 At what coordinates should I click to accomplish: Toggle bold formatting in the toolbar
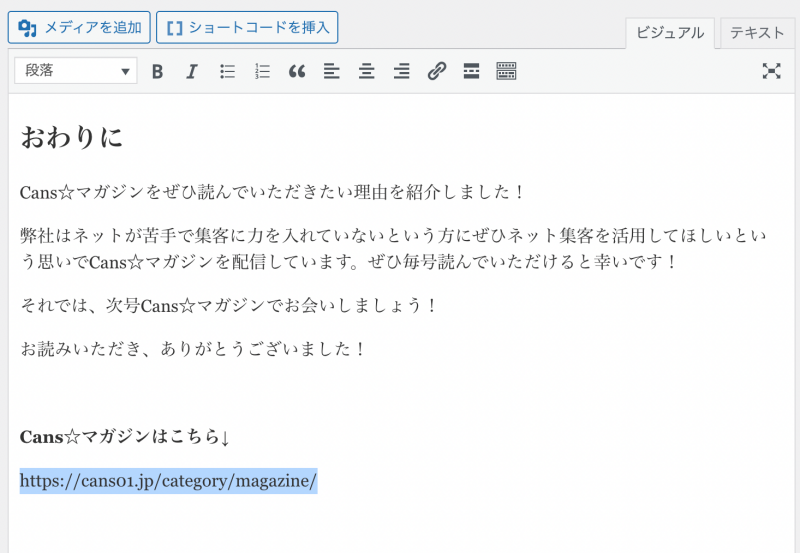coord(157,71)
